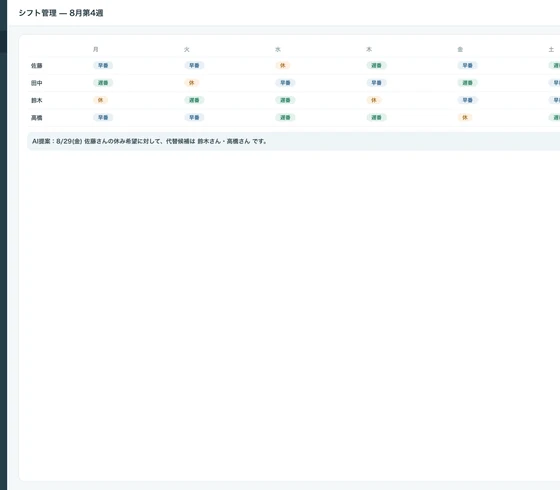
Task: Open 鈴木's Tuesday 遅番 shift
Action: click(x=194, y=100)
